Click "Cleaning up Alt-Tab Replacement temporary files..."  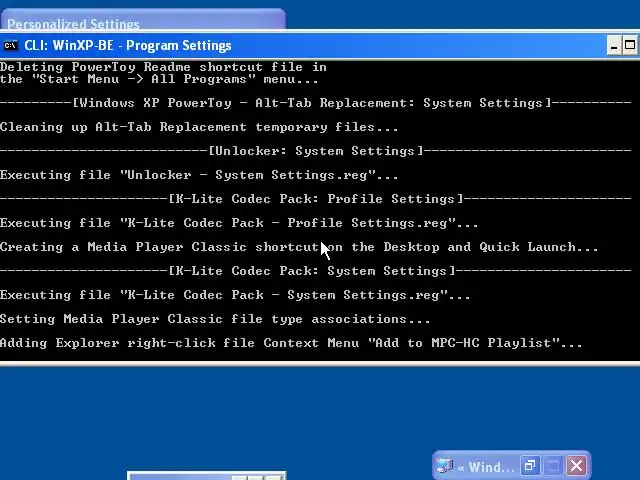coord(199,127)
